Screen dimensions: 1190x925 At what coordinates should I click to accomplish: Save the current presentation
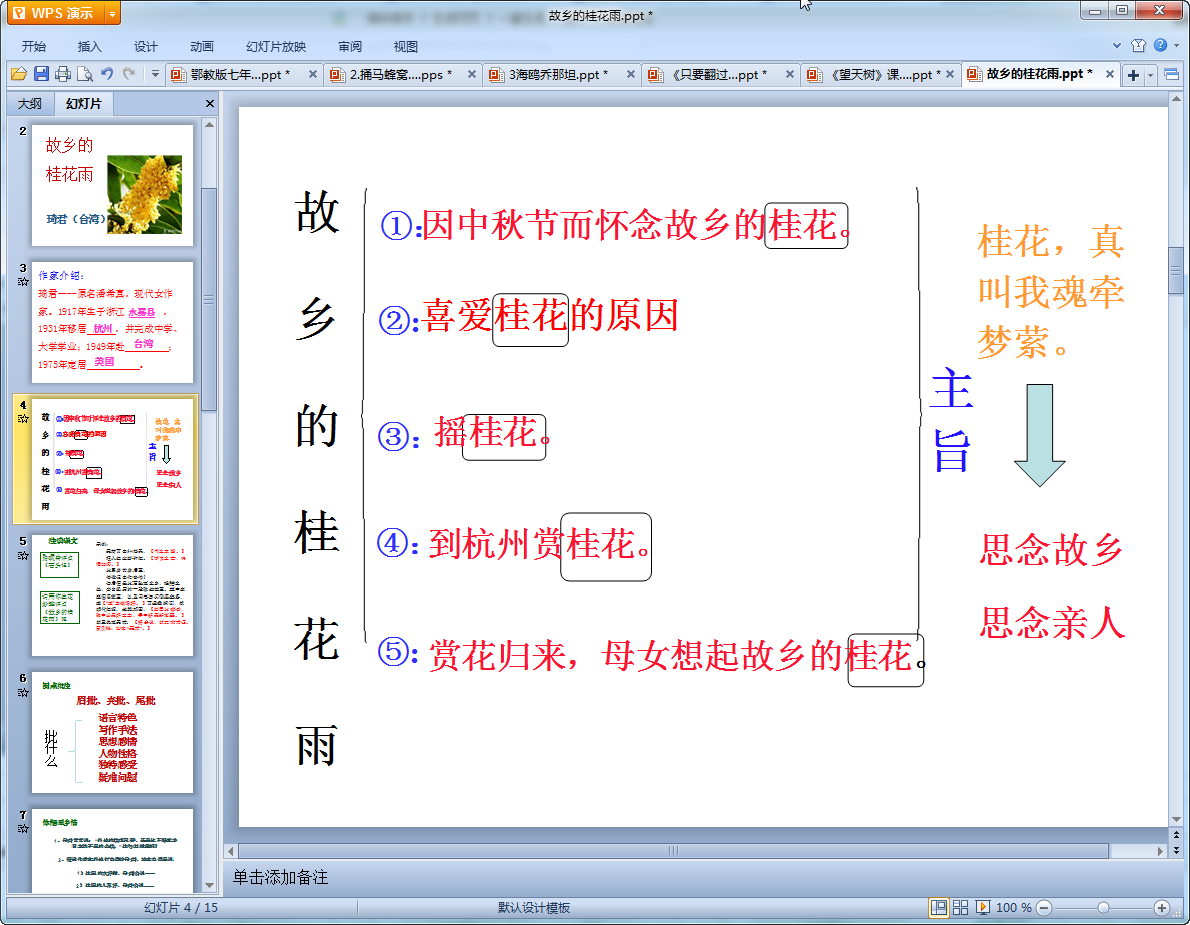click(x=41, y=73)
